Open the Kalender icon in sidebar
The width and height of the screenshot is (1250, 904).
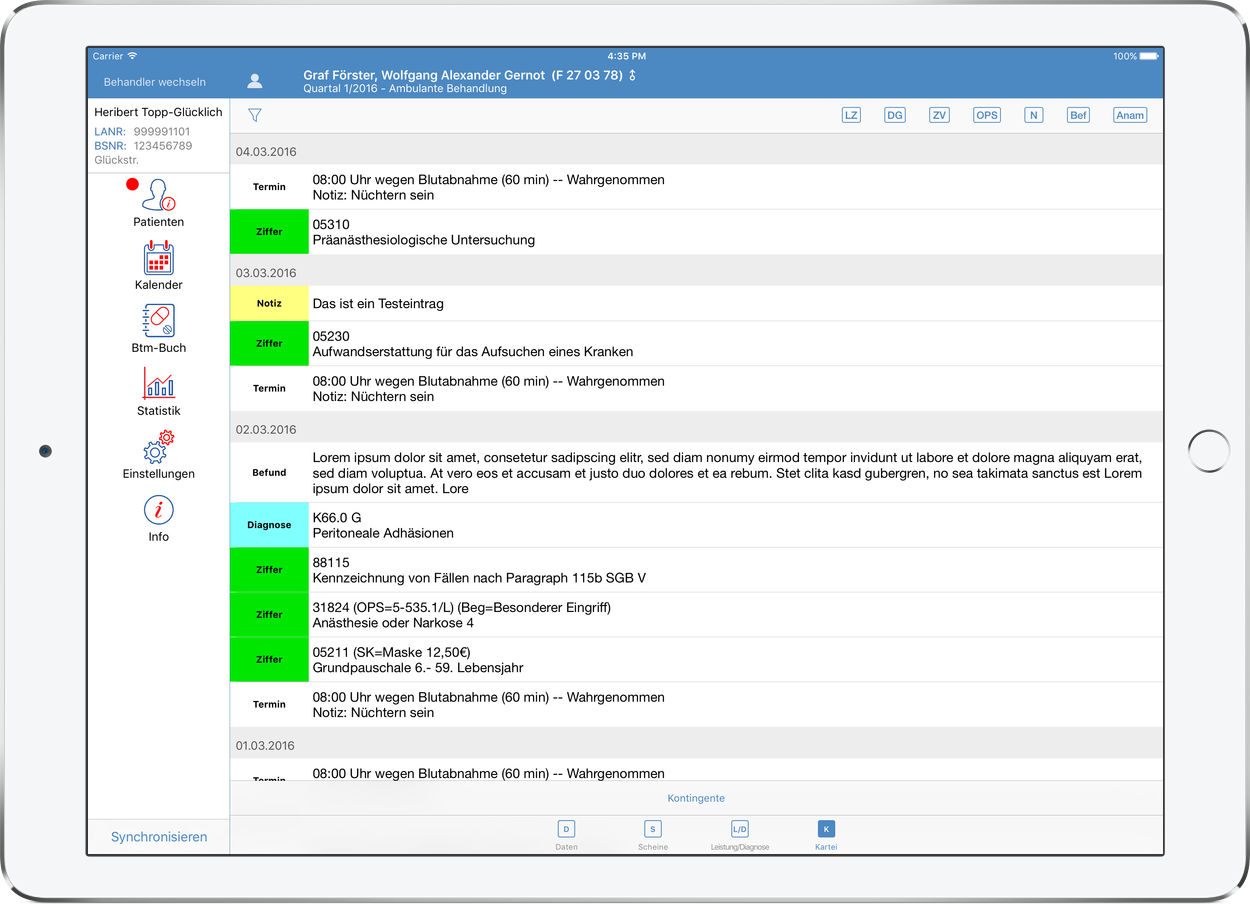coord(159,258)
